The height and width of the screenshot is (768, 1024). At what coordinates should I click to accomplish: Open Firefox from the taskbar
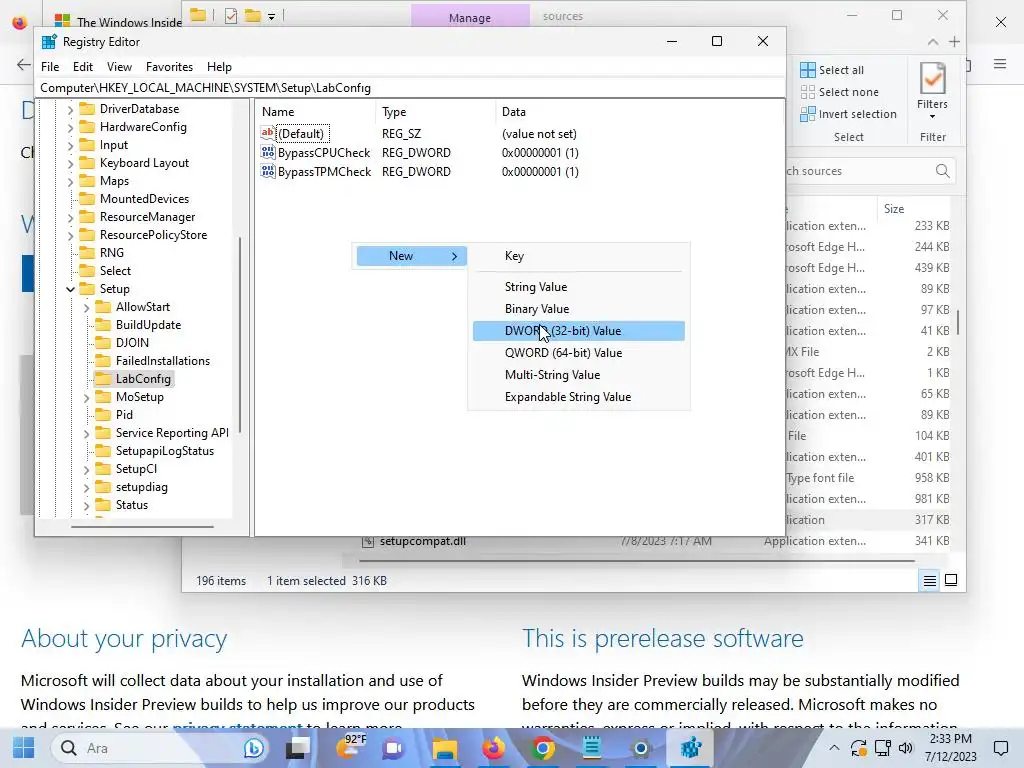pyautogui.click(x=494, y=748)
